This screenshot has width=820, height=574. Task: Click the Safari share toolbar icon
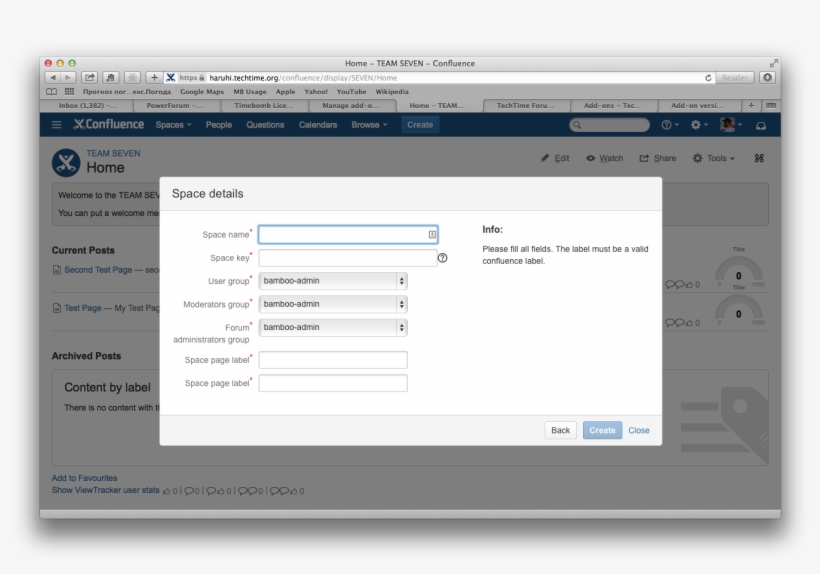pos(90,77)
